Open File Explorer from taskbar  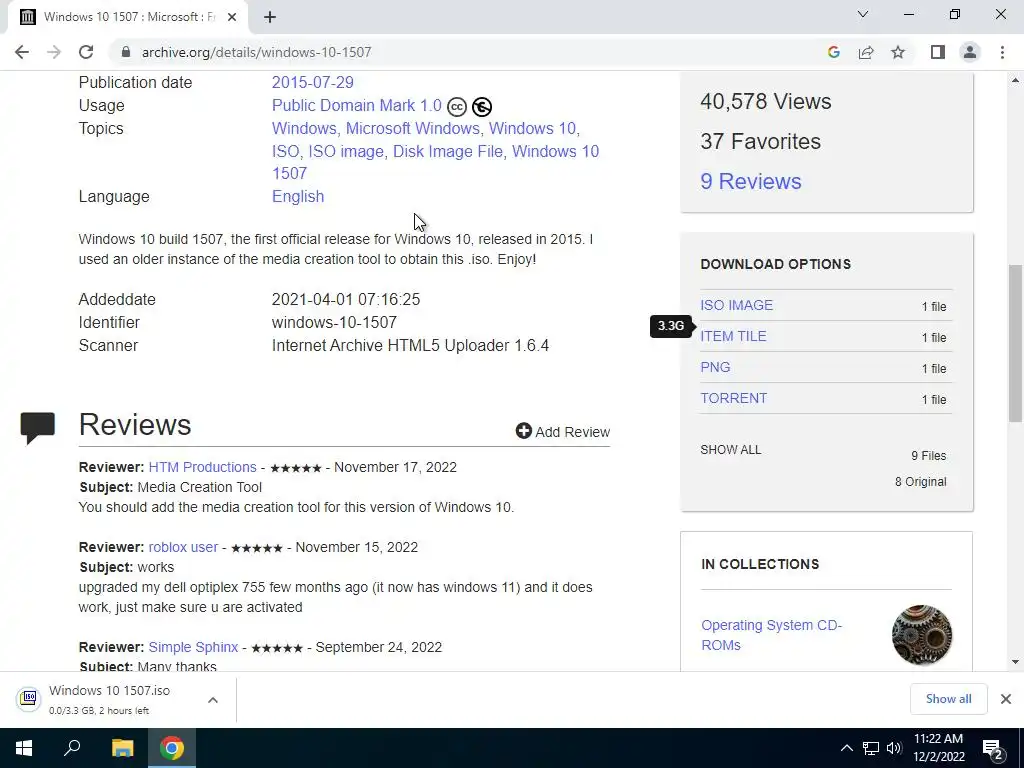pyautogui.click(x=122, y=748)
